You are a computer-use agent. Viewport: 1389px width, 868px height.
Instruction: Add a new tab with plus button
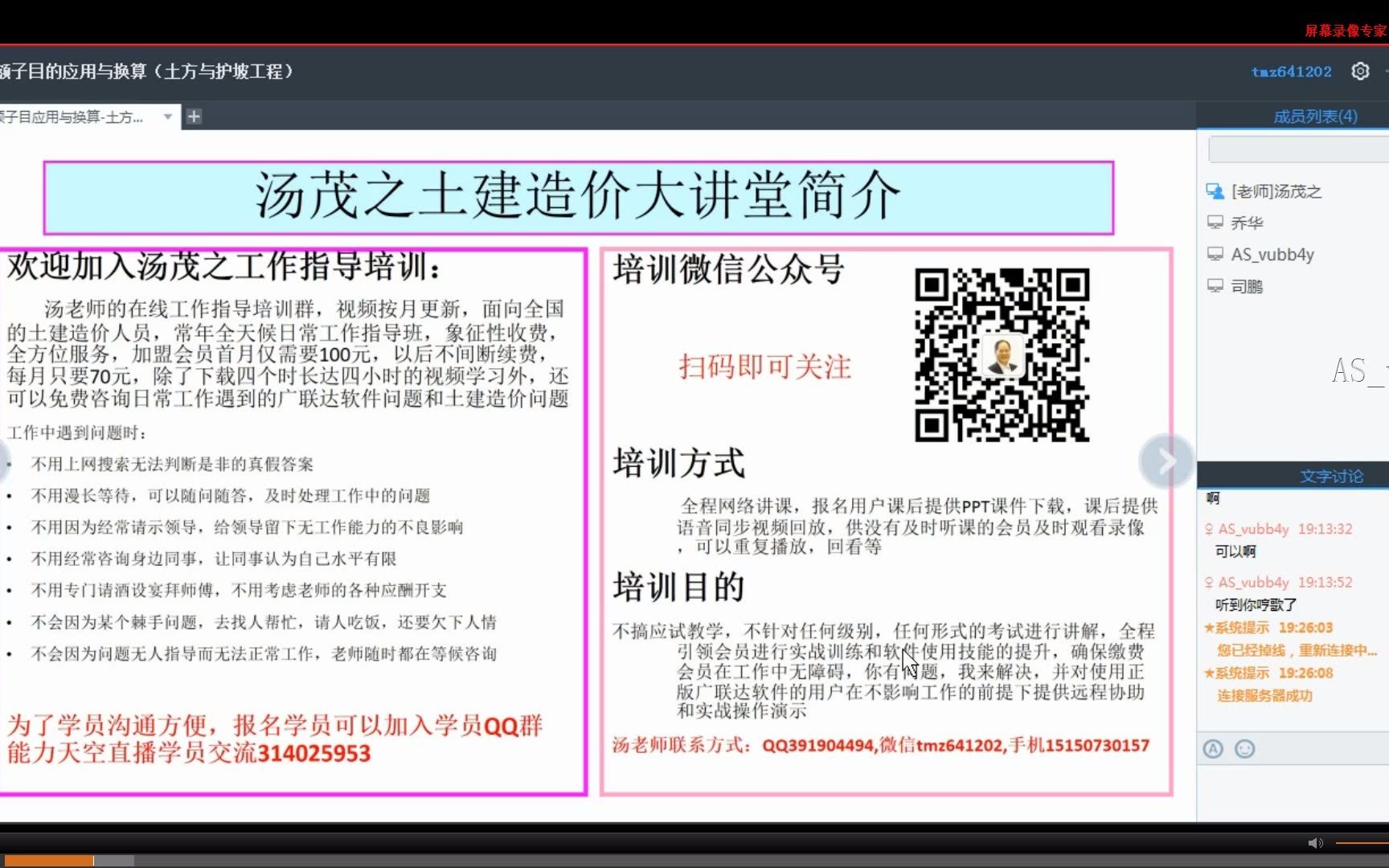(194, 117)
